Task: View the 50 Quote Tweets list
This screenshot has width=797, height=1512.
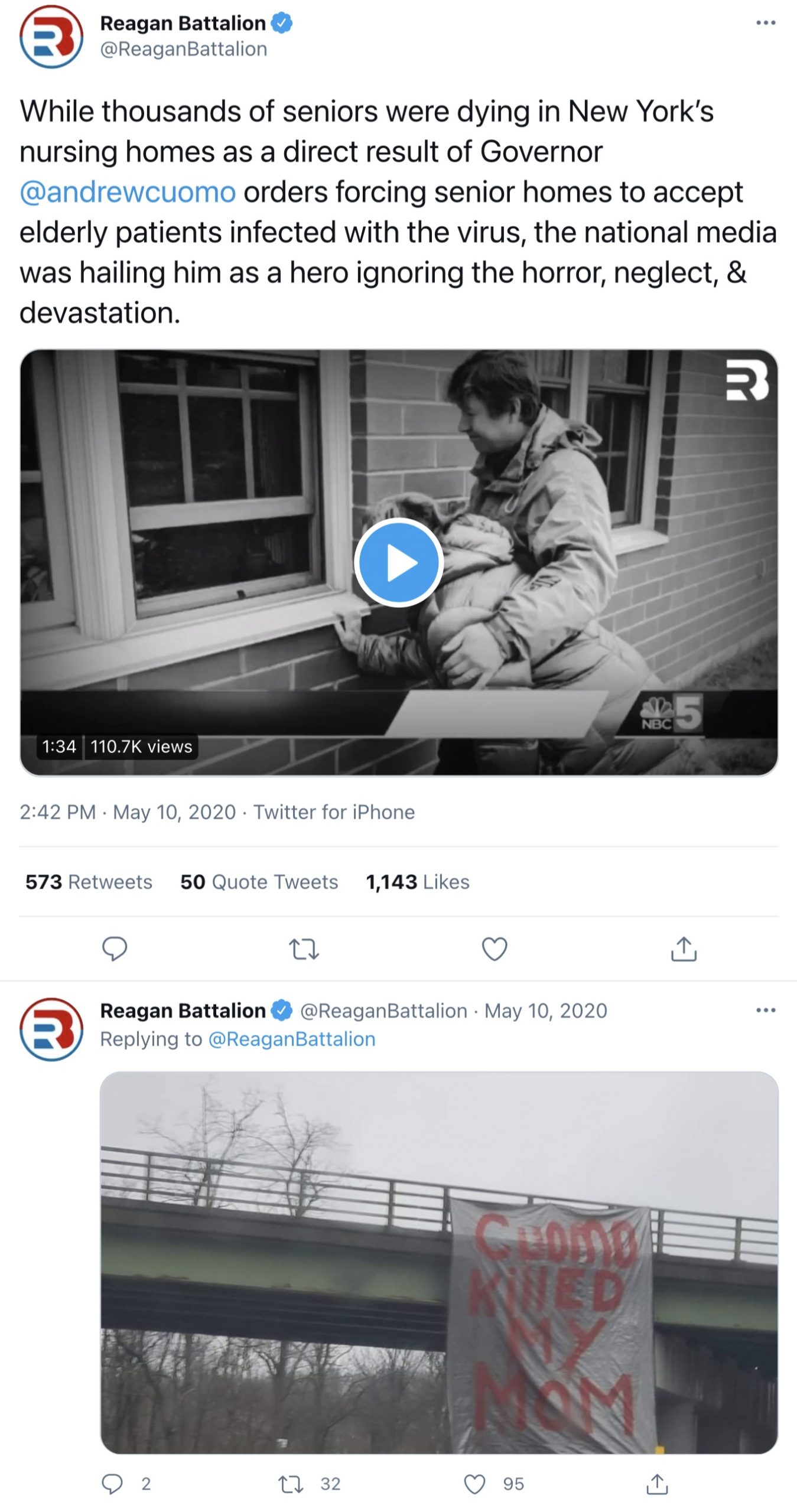Action: (x=259, y=882)
